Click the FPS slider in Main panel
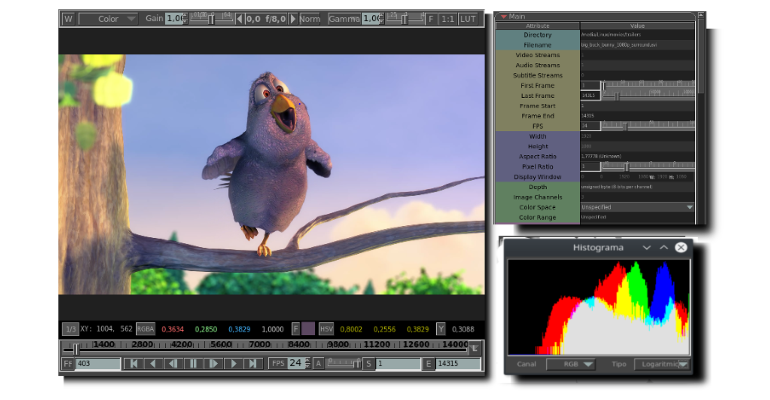This screenshot has width=770, height=400. (x=648, y=126)
